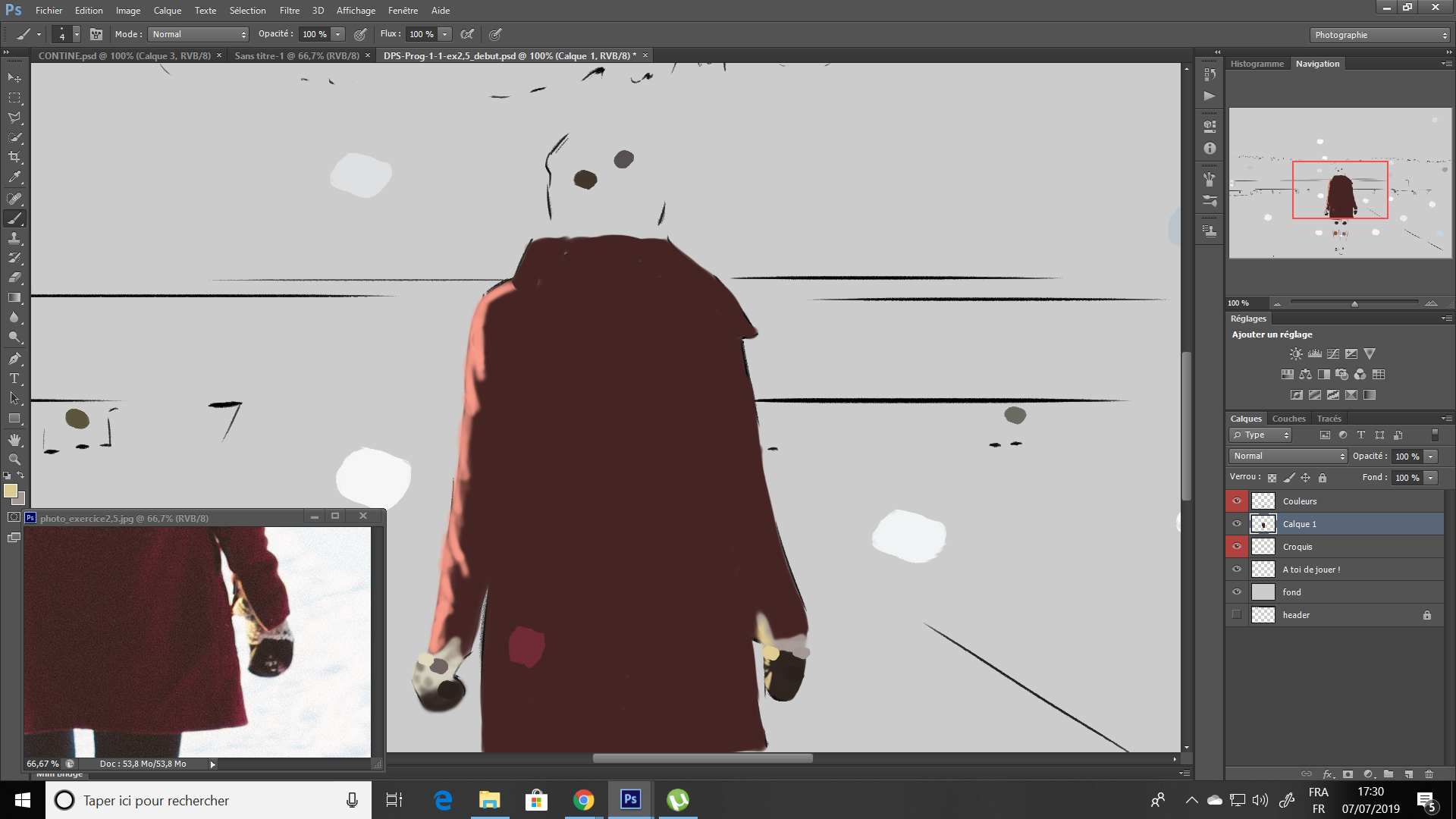
Task: Toggle visibility of the fond layer
Action: tap(1237, 591)
